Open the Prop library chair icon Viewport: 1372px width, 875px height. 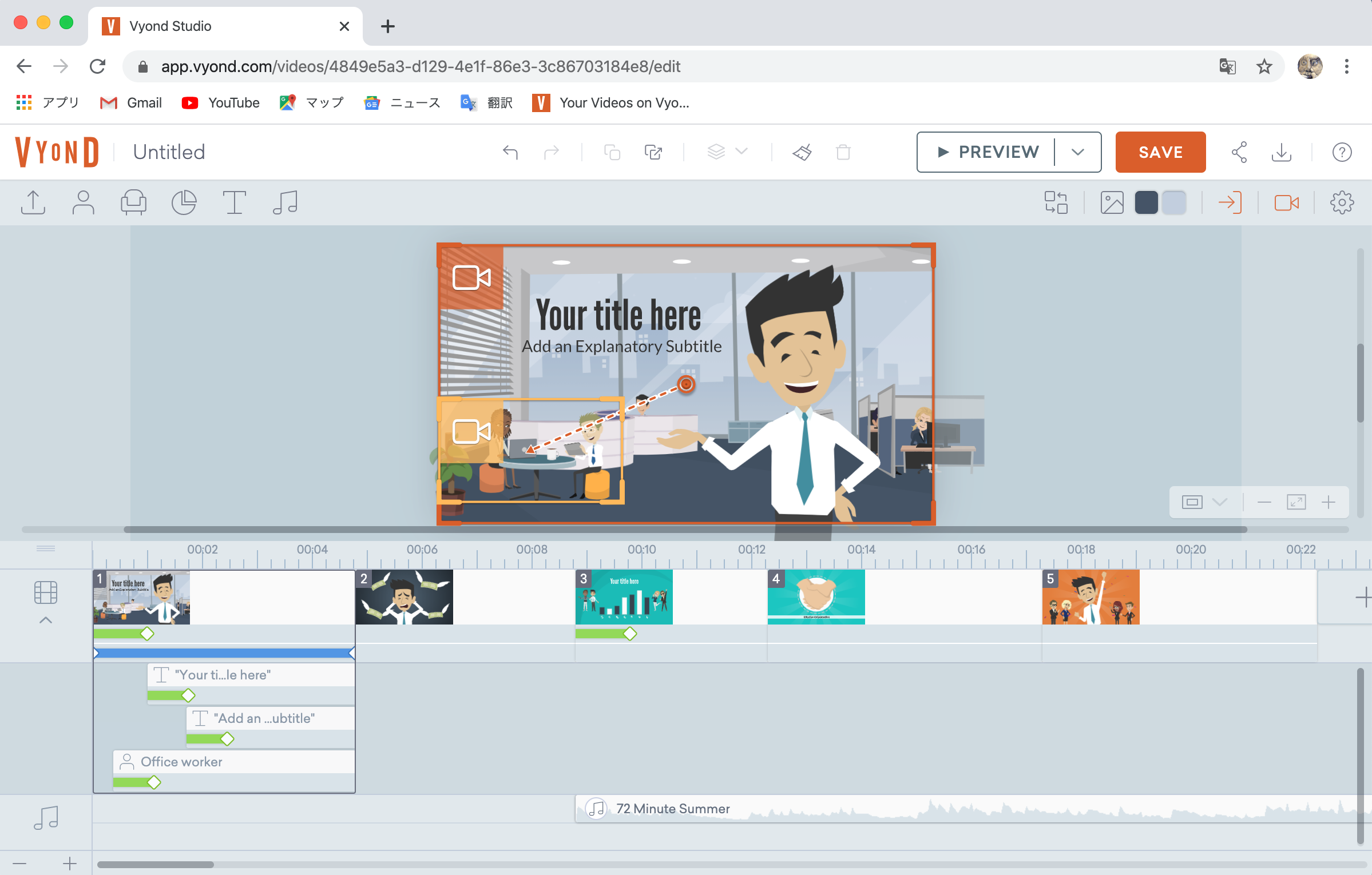tap(133, 202)
